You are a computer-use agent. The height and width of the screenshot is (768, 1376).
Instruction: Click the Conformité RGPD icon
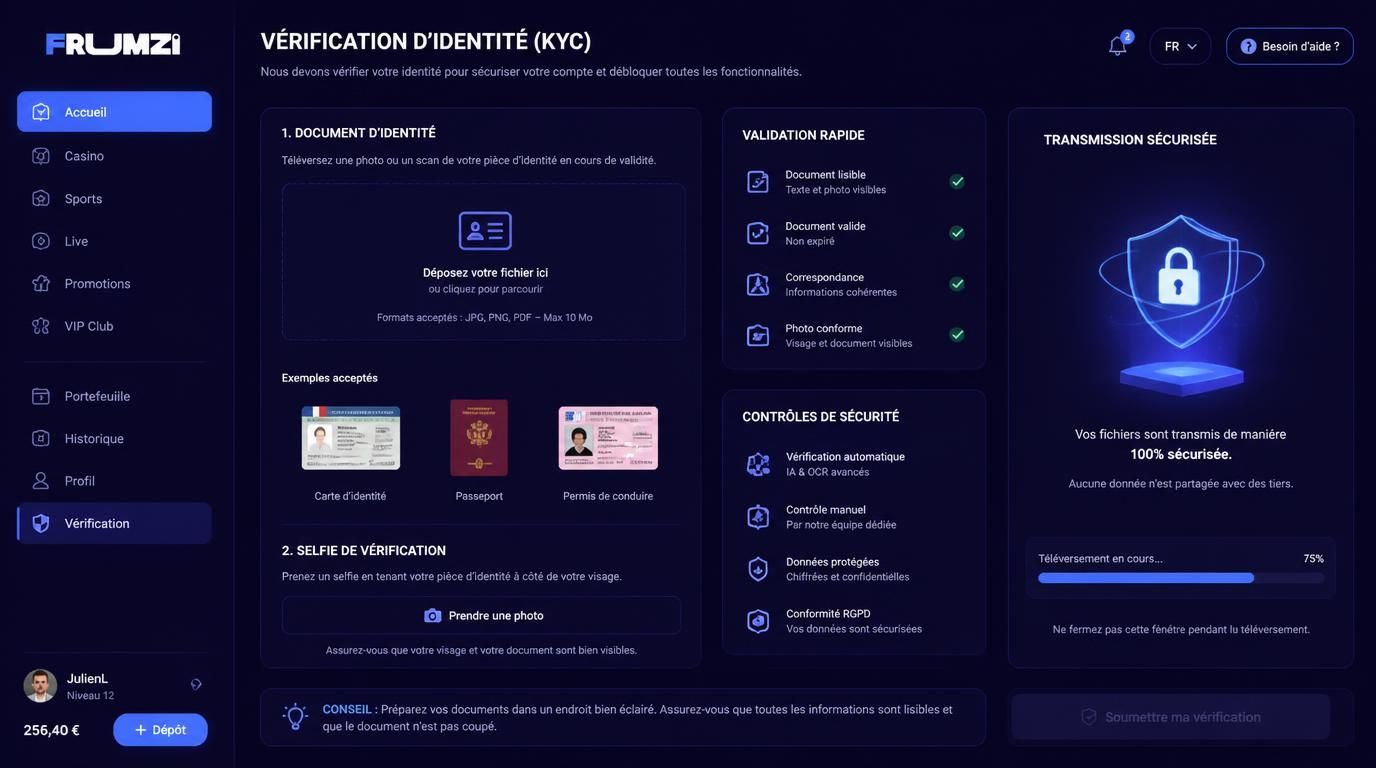click(758, 621)
